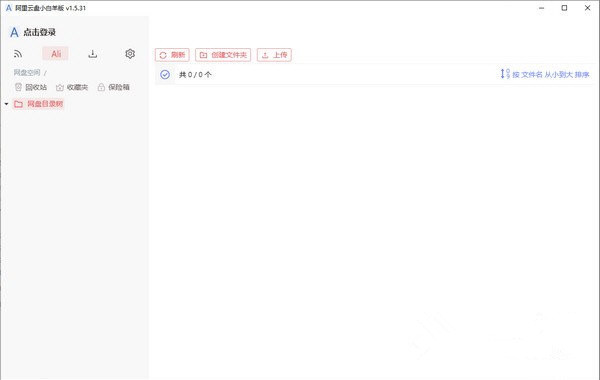Open the 收藏夹 favorites folder
The image size is (600, 380).
(x=72, y=87)
